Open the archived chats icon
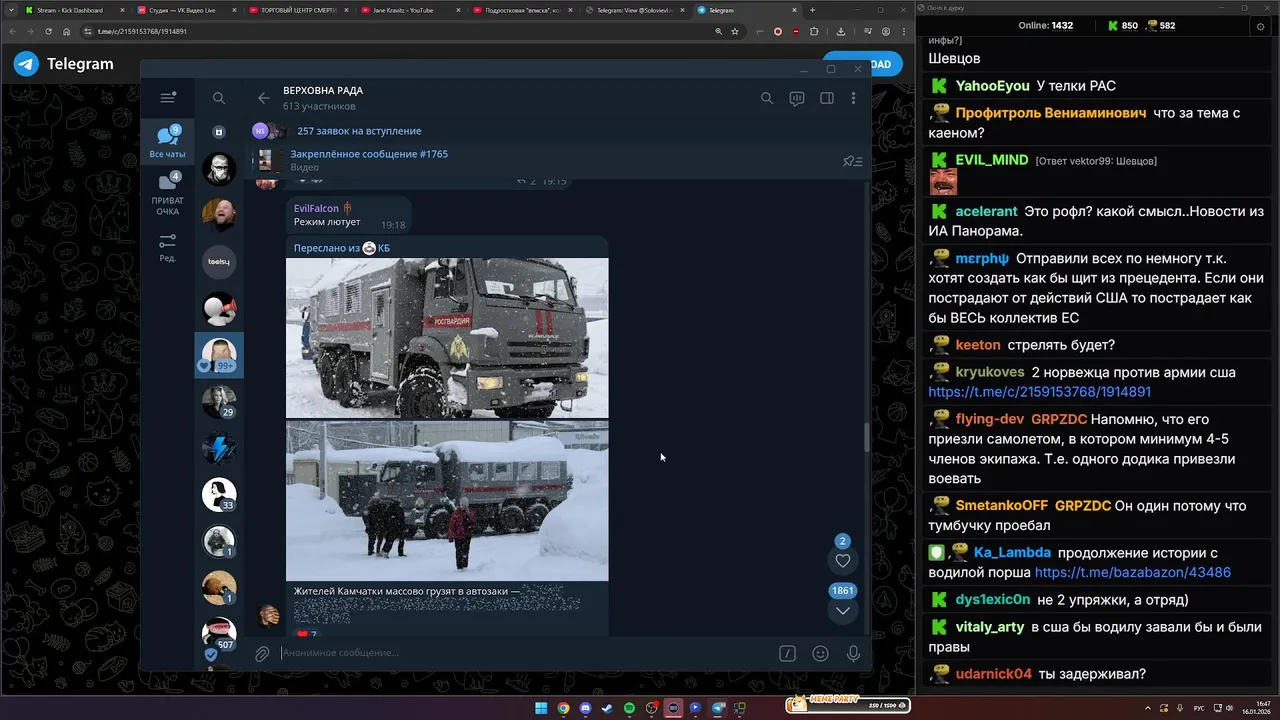 pos(219,132)
